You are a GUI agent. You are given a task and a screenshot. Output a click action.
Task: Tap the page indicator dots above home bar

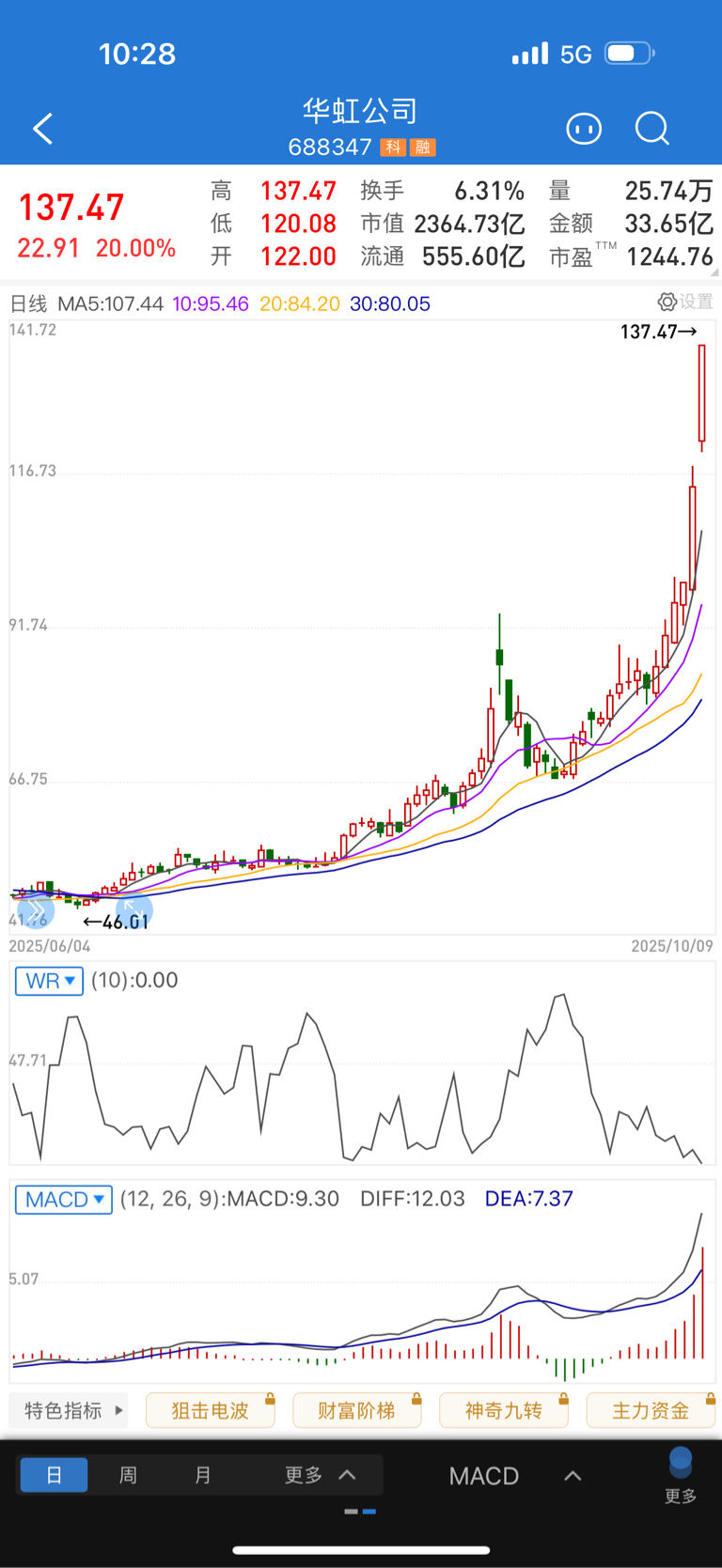[360, 1512]
